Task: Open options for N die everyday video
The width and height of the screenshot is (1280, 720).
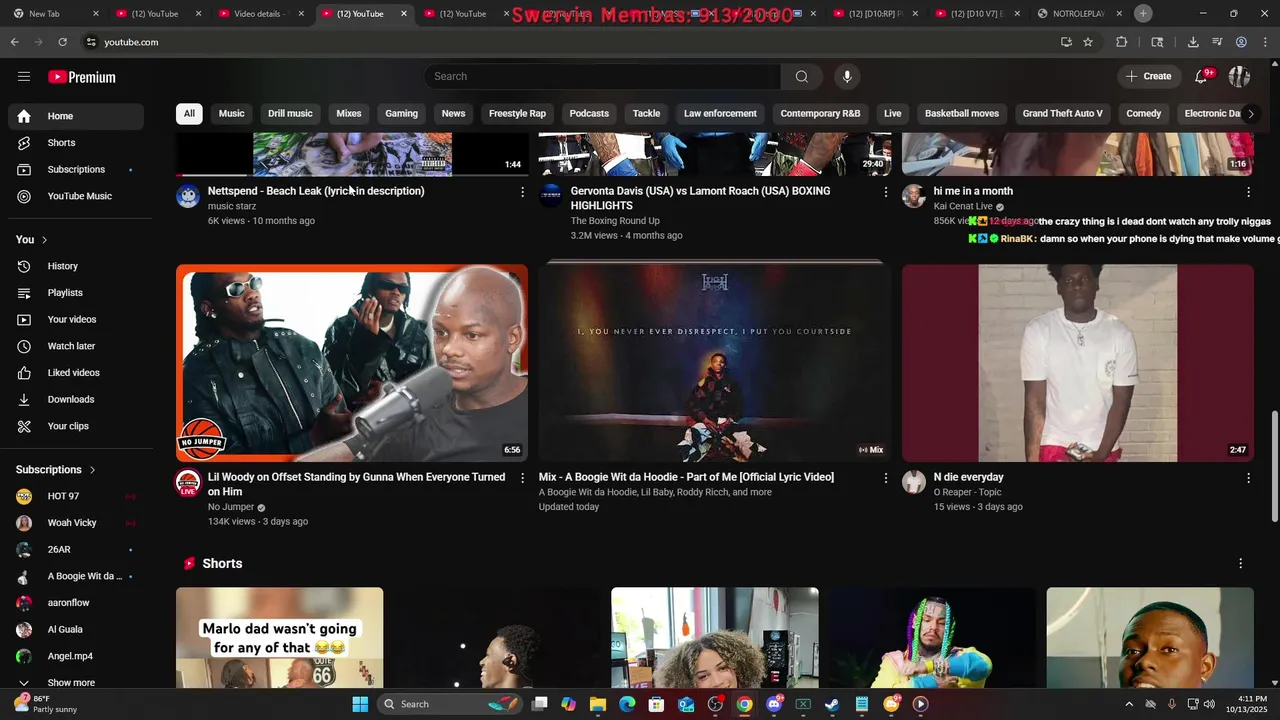Action: click(x=1248, y=478)
